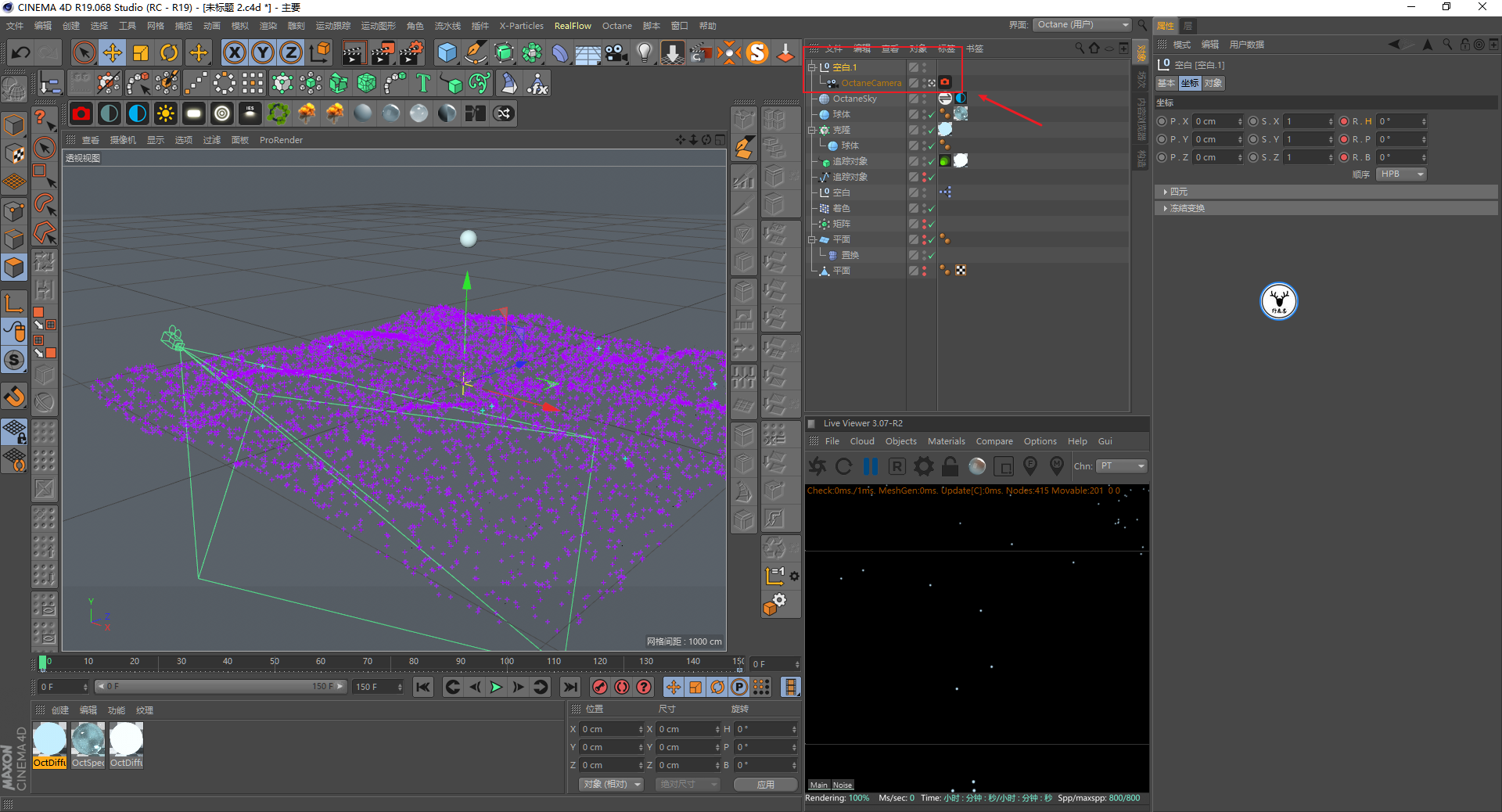Toggle the Live Viewer lock icon
This screenshot has width=1502, height=812.
tap(950, 466)
